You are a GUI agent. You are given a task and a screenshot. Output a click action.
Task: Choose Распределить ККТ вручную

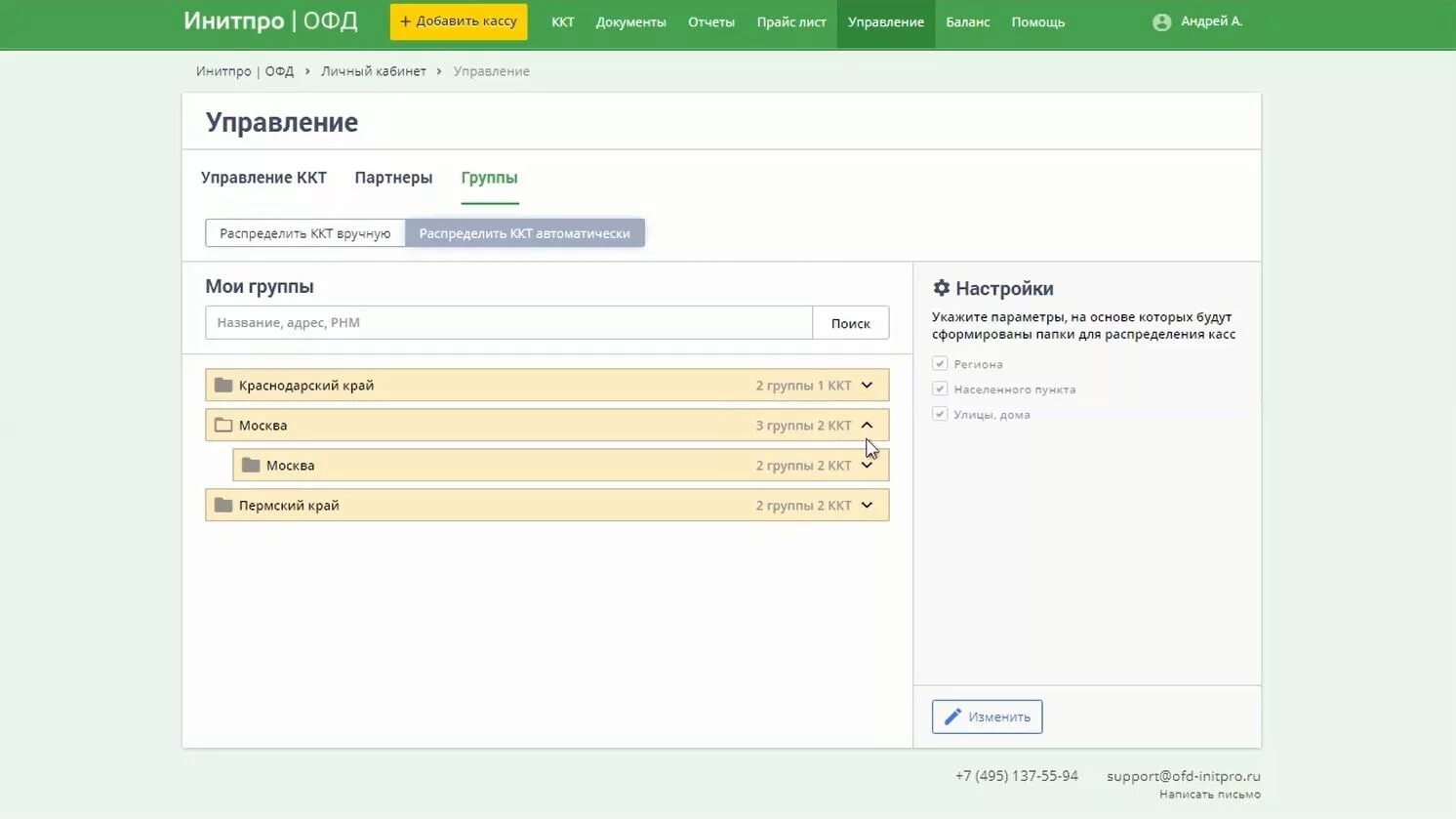click(x=305, y=233)
